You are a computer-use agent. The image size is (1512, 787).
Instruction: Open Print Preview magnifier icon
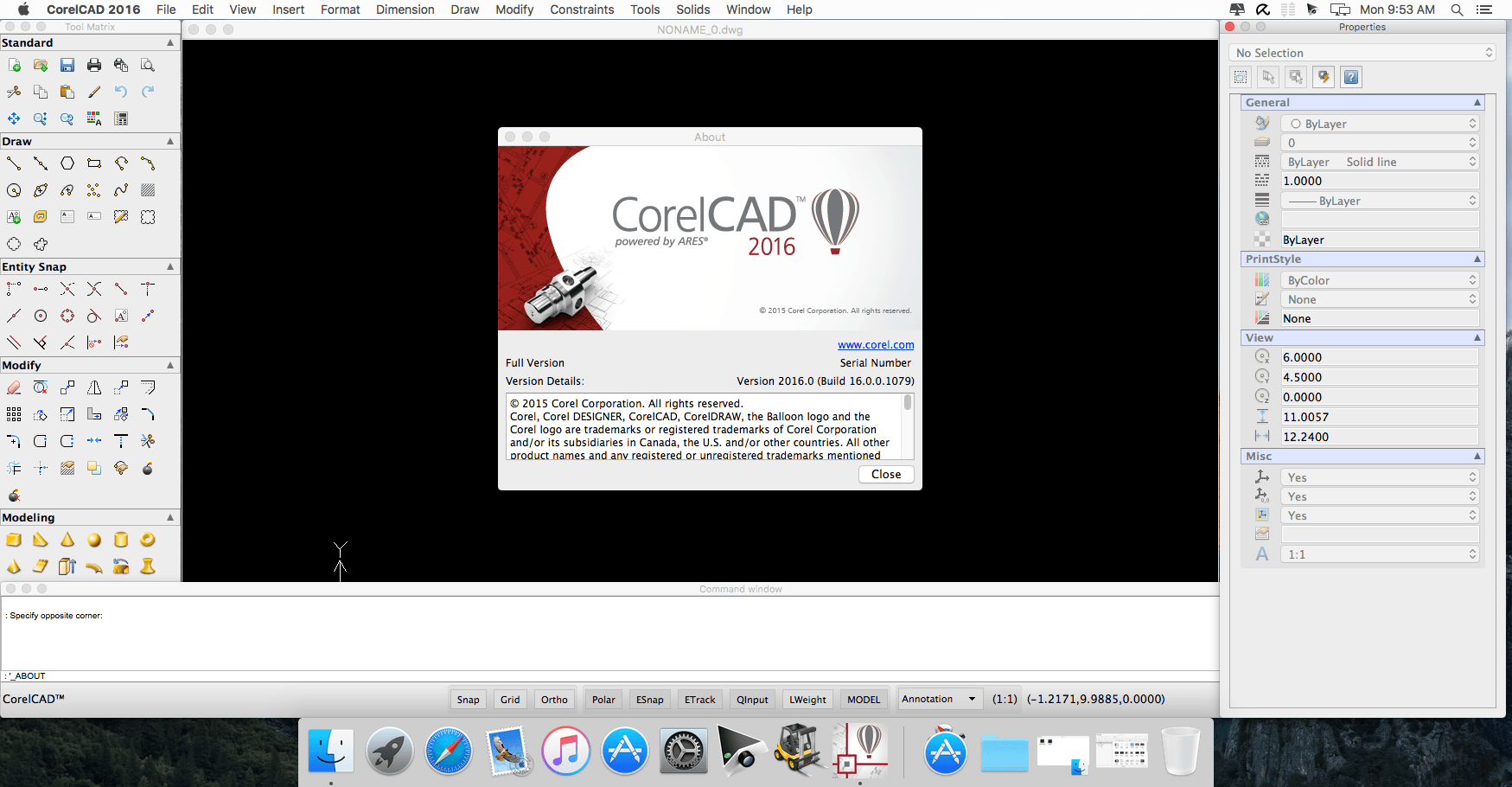point(148,65)
